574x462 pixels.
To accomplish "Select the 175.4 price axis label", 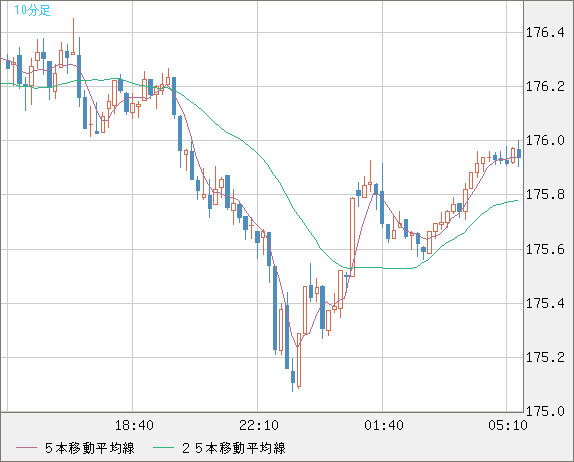I will [545, 303].
